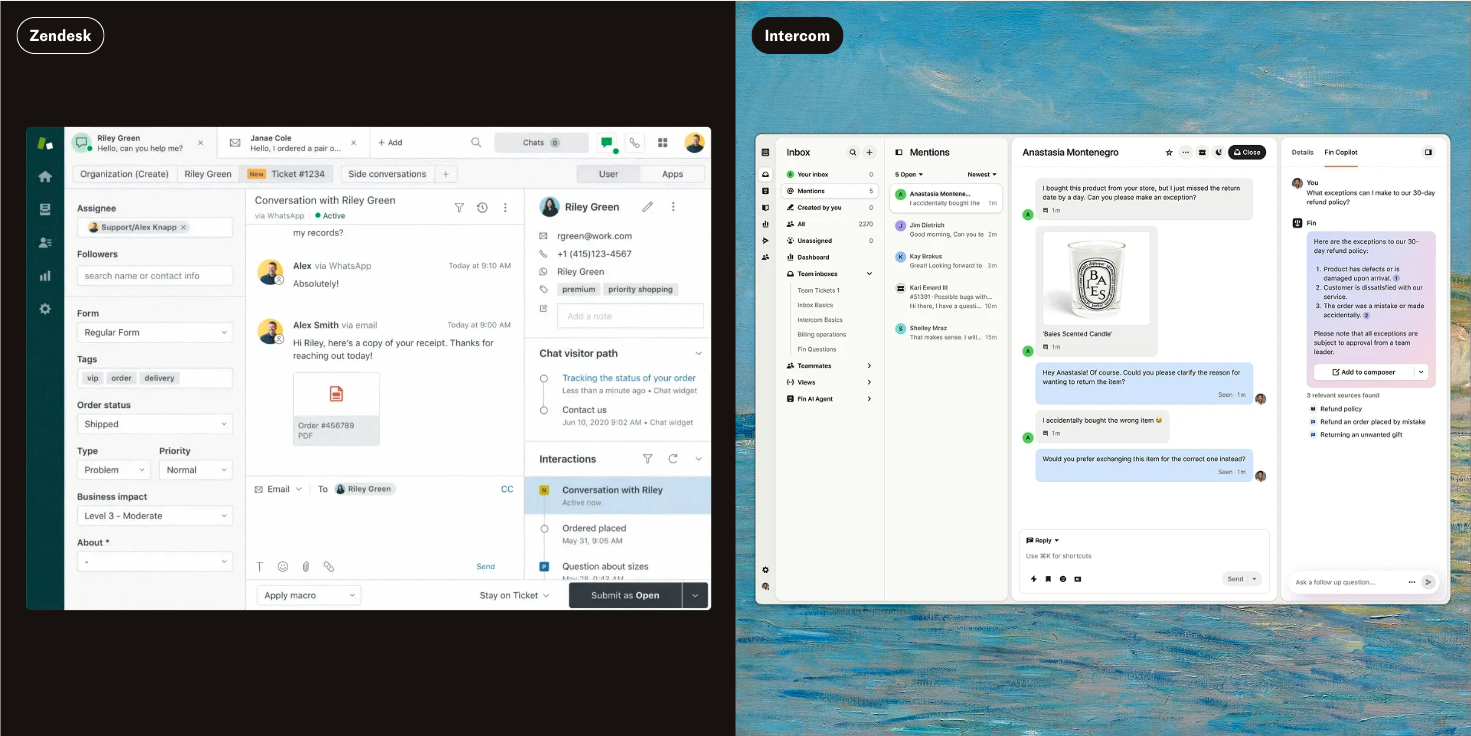Open the Priority dropdown set to Normal
Viewport: 1471px width, 736px height.
pos(196,470)
